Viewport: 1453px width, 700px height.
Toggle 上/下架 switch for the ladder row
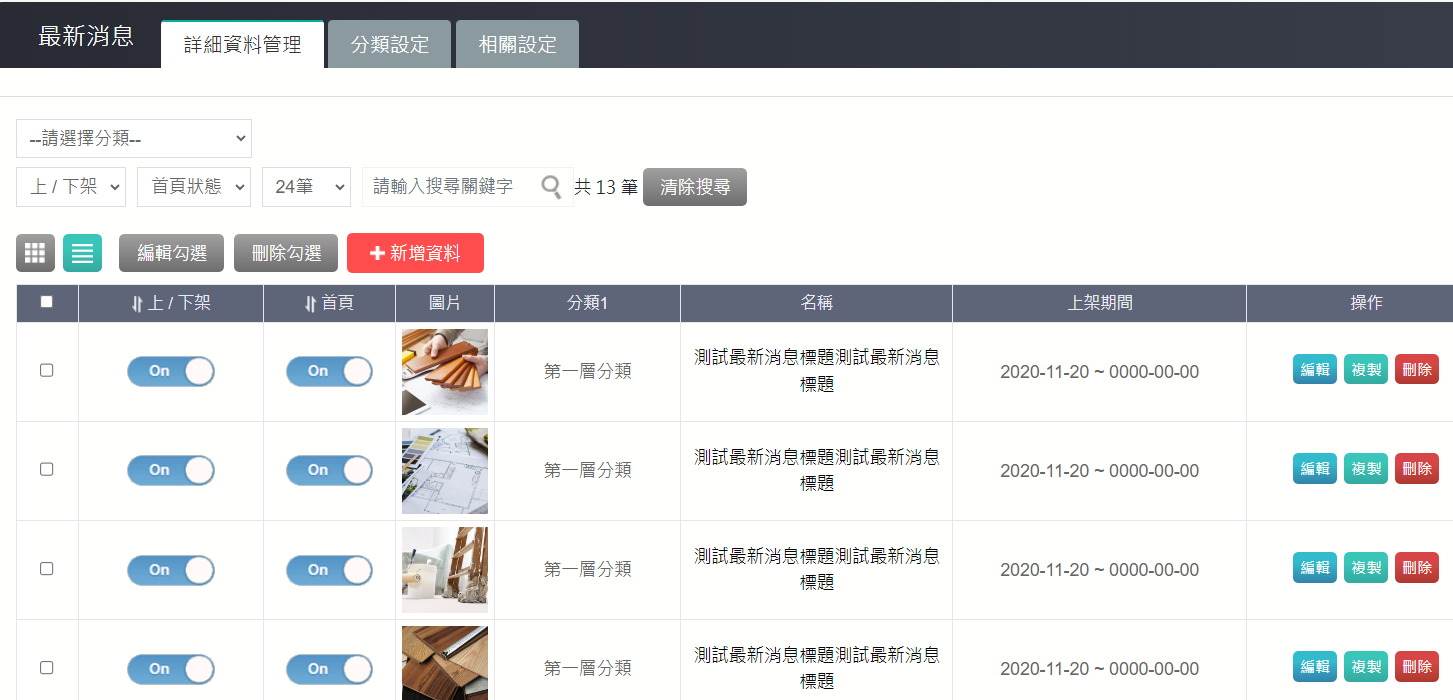171,570
